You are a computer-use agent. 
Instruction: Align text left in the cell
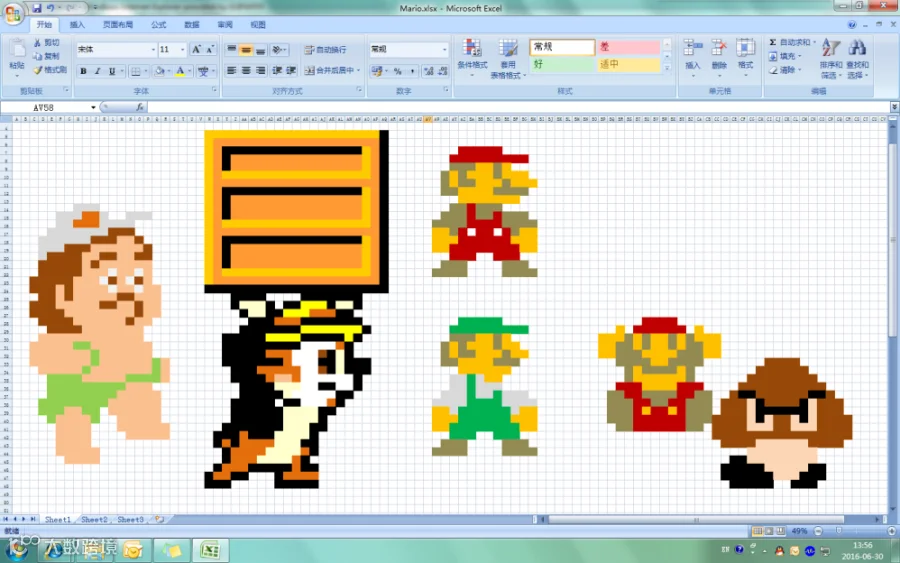pos(231,71)
